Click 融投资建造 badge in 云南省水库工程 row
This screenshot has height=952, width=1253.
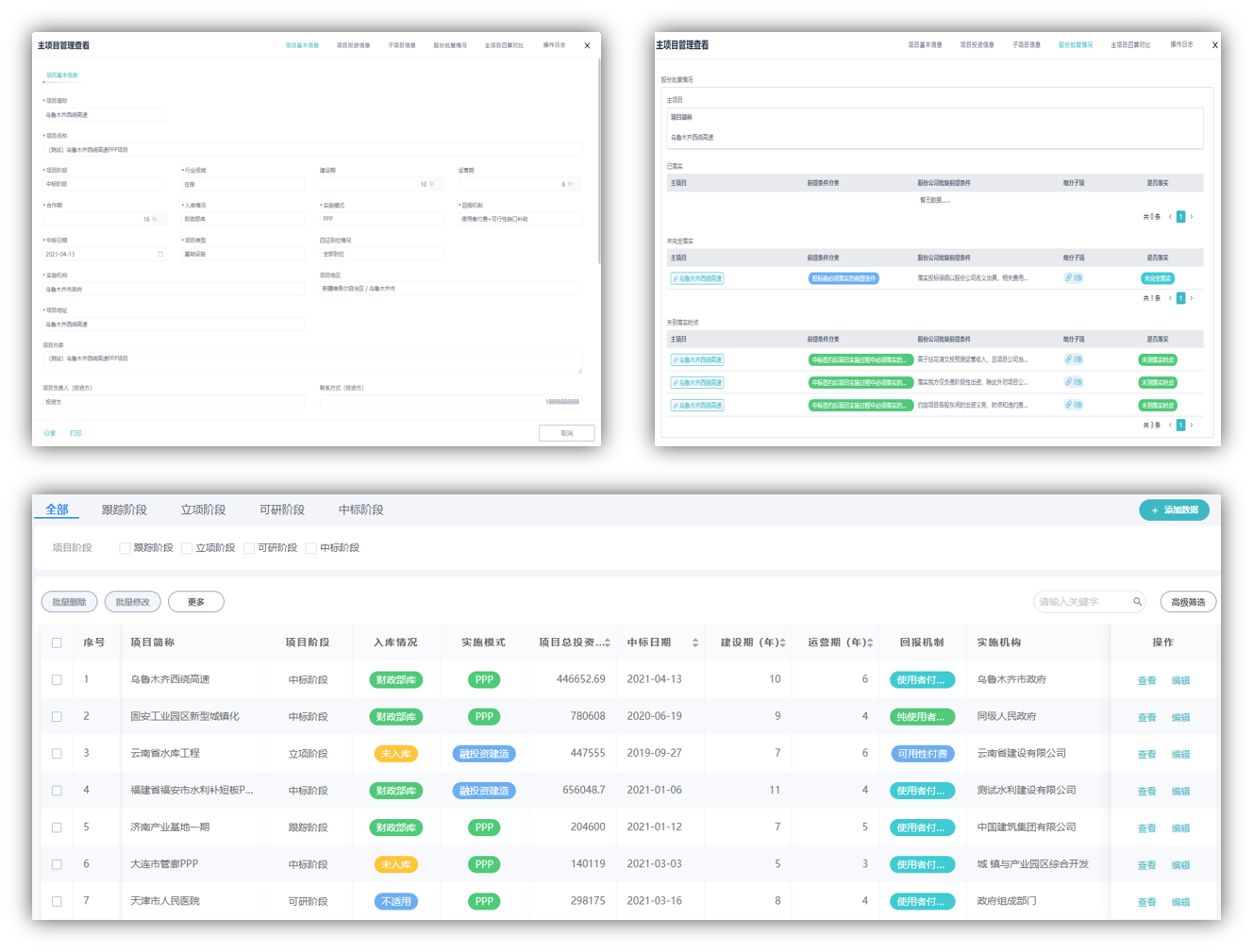(x=484, y=754)
